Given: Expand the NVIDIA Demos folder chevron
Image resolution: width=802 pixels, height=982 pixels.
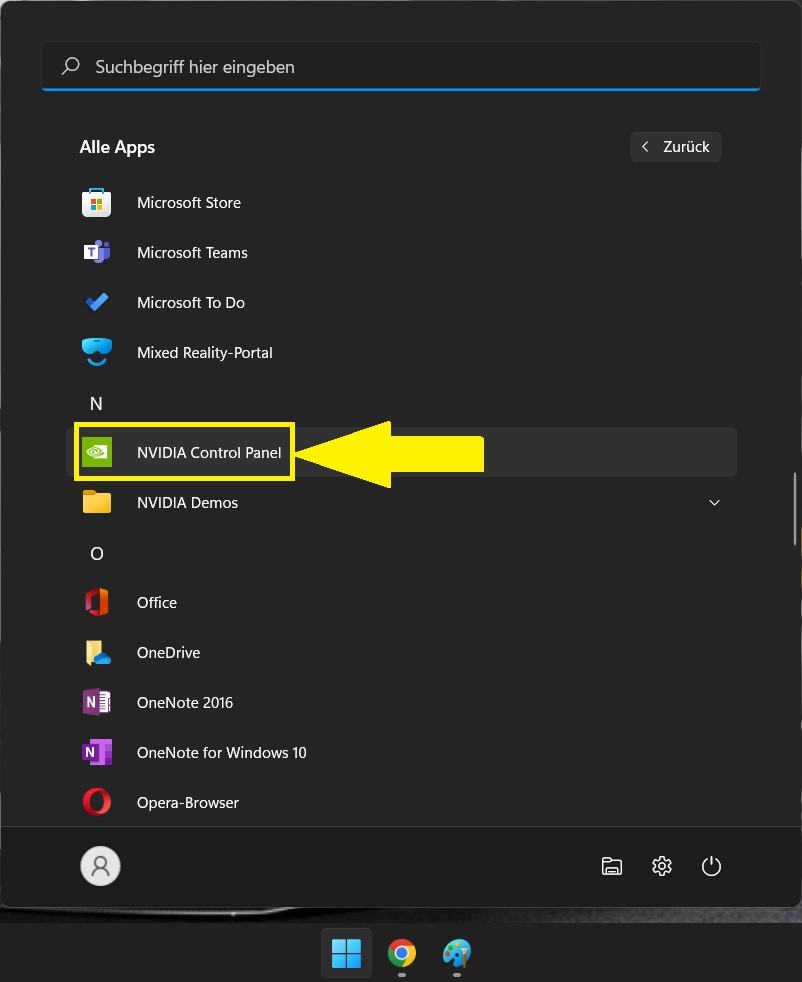Looking at the screenshot, I should click(714, 502).
